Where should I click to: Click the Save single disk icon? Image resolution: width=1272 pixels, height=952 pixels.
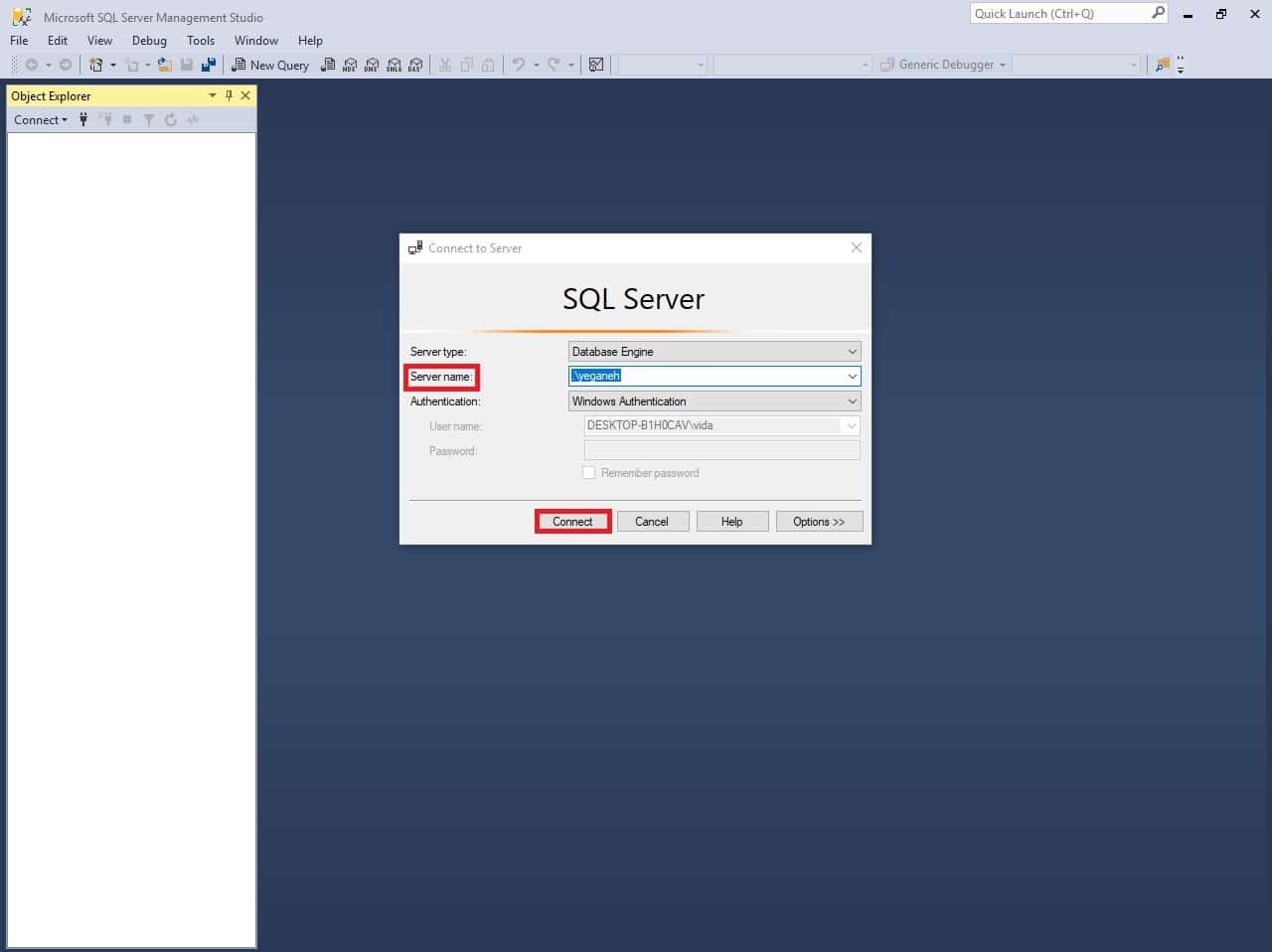point(187,65)
